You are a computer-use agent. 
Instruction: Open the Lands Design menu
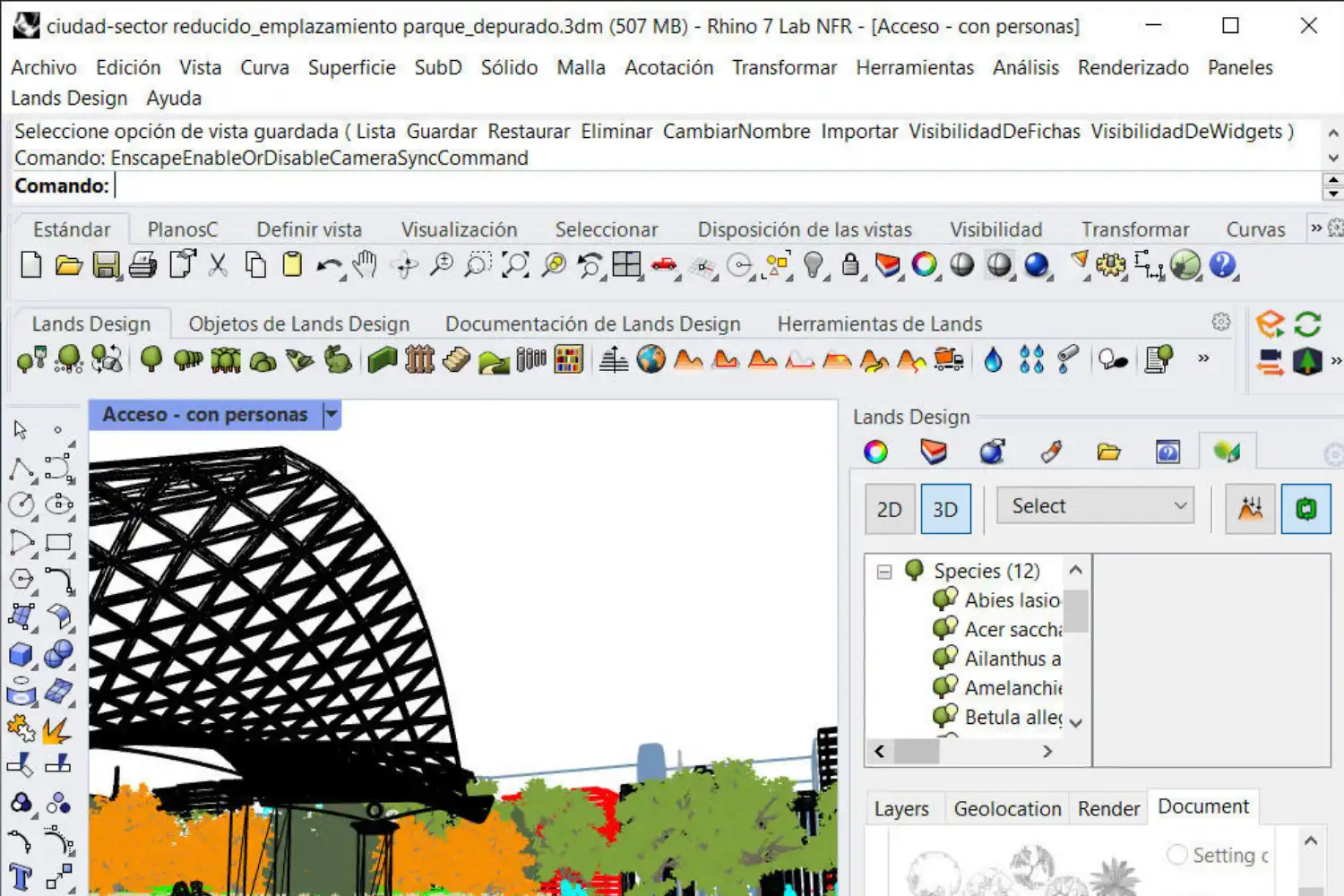[69, 98]
